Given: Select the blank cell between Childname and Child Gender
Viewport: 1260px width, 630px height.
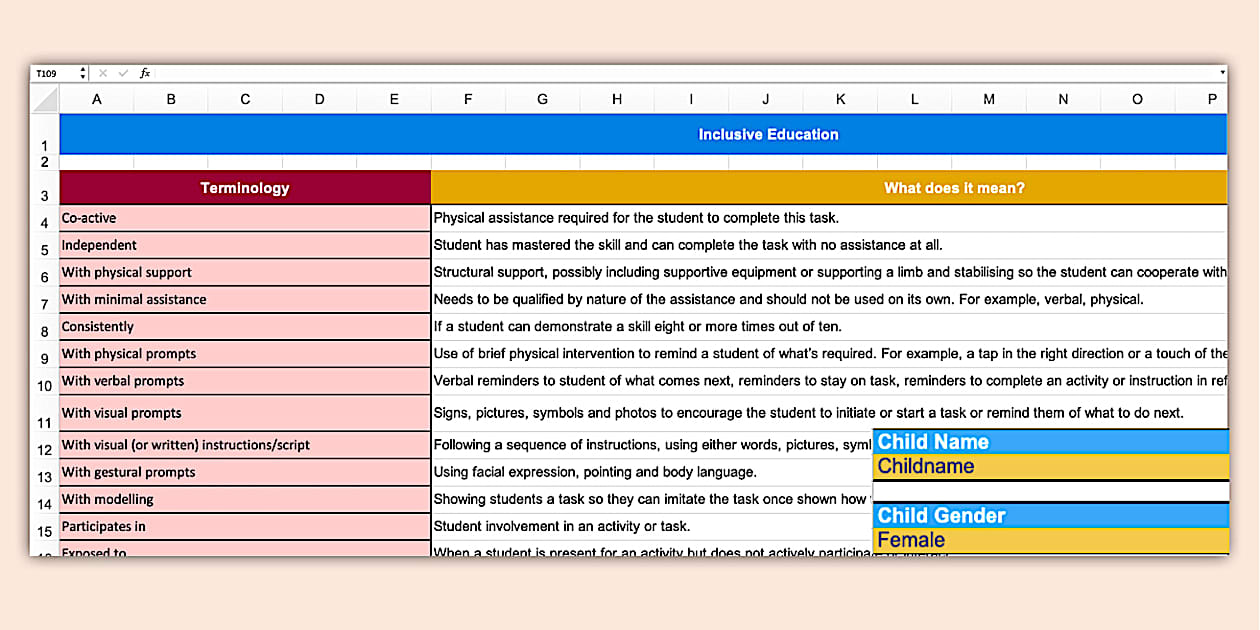Looking at the screenshot, I should (x=1050, y=491).
